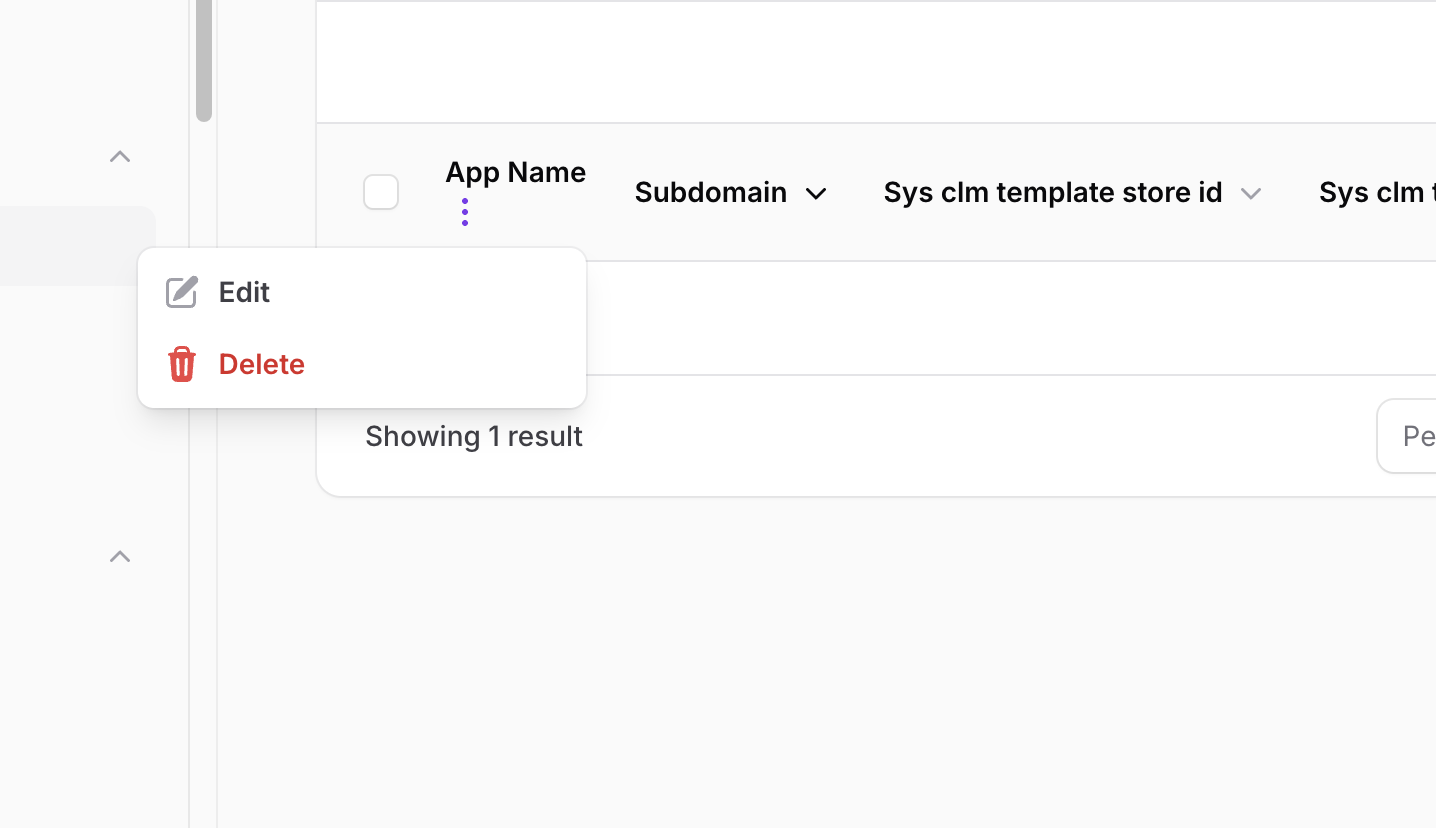Click the chevron next to Subdomain
This screenshot has height=828, width=1436.
tap(816, 193)
